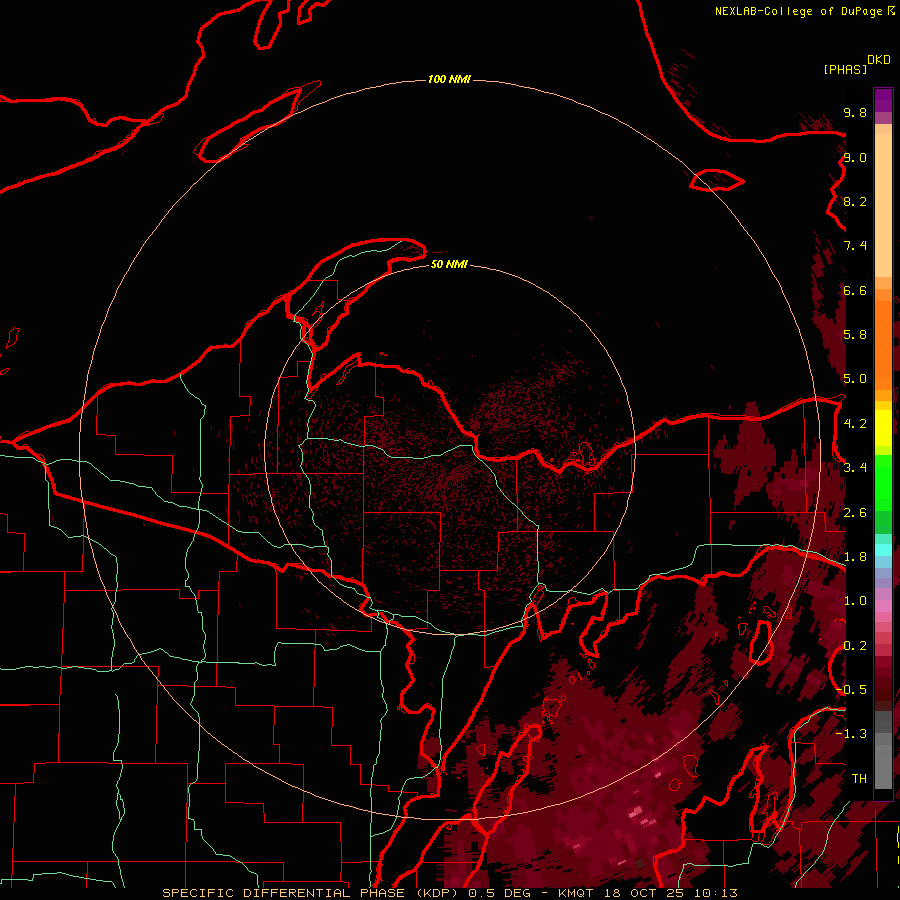
Task: Click the 1.8 scale value
Action: [x=855, y=557]
